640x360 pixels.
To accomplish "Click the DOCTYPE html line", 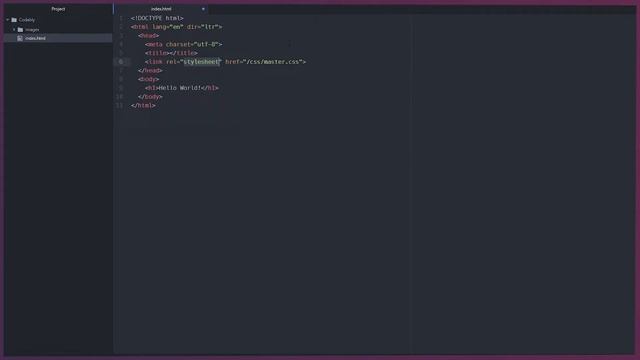I will point(157,18).
